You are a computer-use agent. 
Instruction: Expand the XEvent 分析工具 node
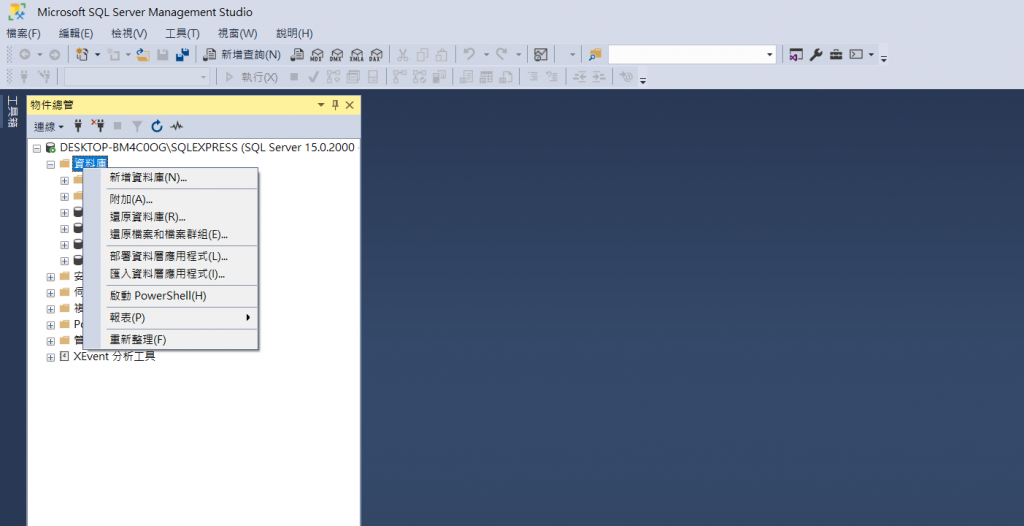(50, 357)
